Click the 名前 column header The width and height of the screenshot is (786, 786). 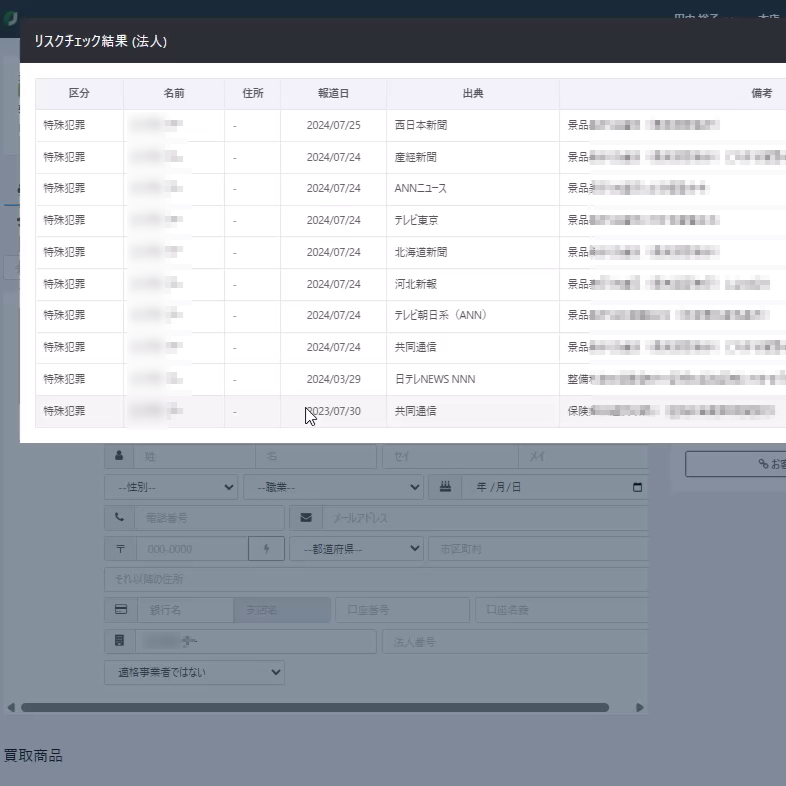tap(174, 93)
